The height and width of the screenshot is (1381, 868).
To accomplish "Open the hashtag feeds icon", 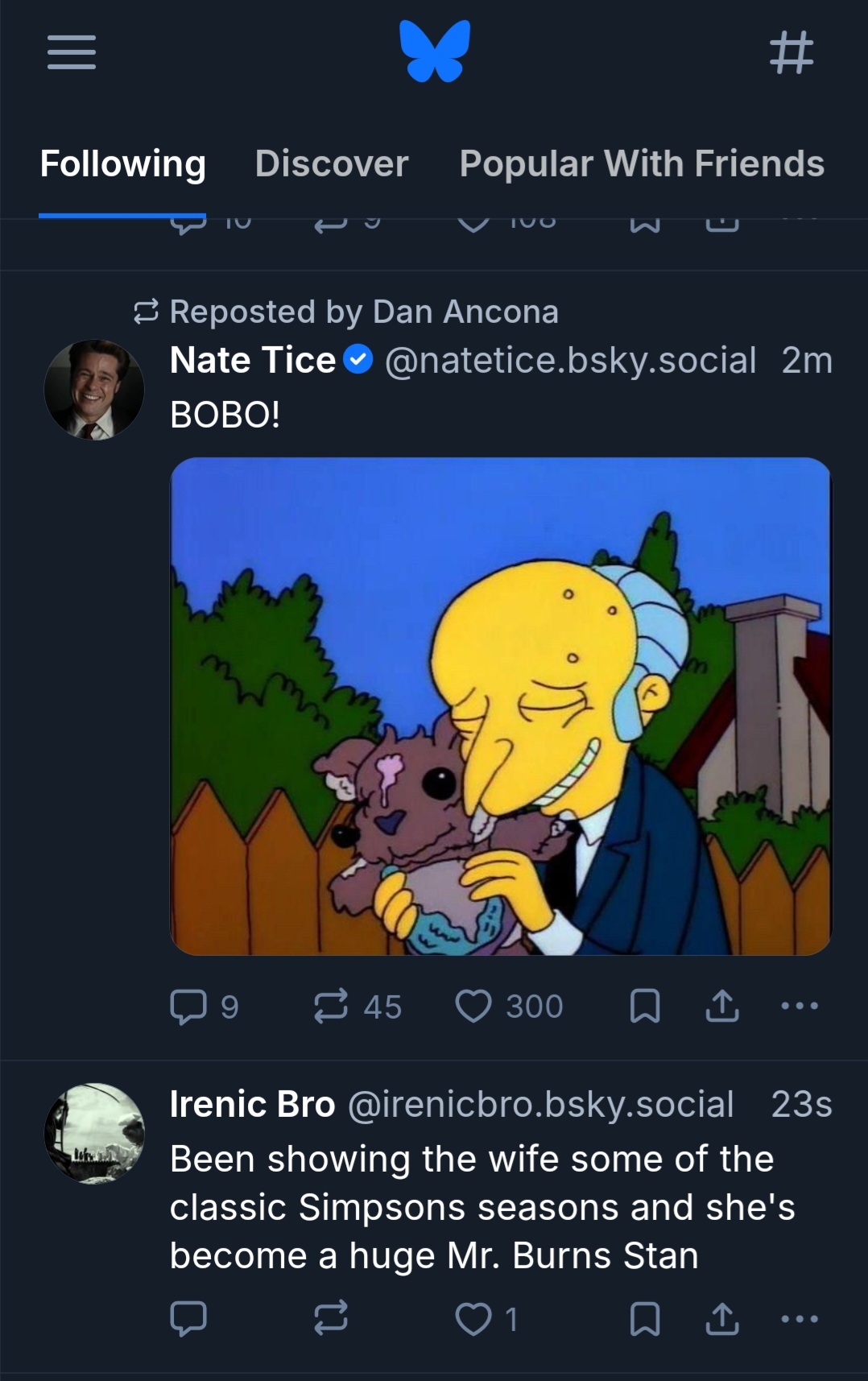I will coord(792,53).
